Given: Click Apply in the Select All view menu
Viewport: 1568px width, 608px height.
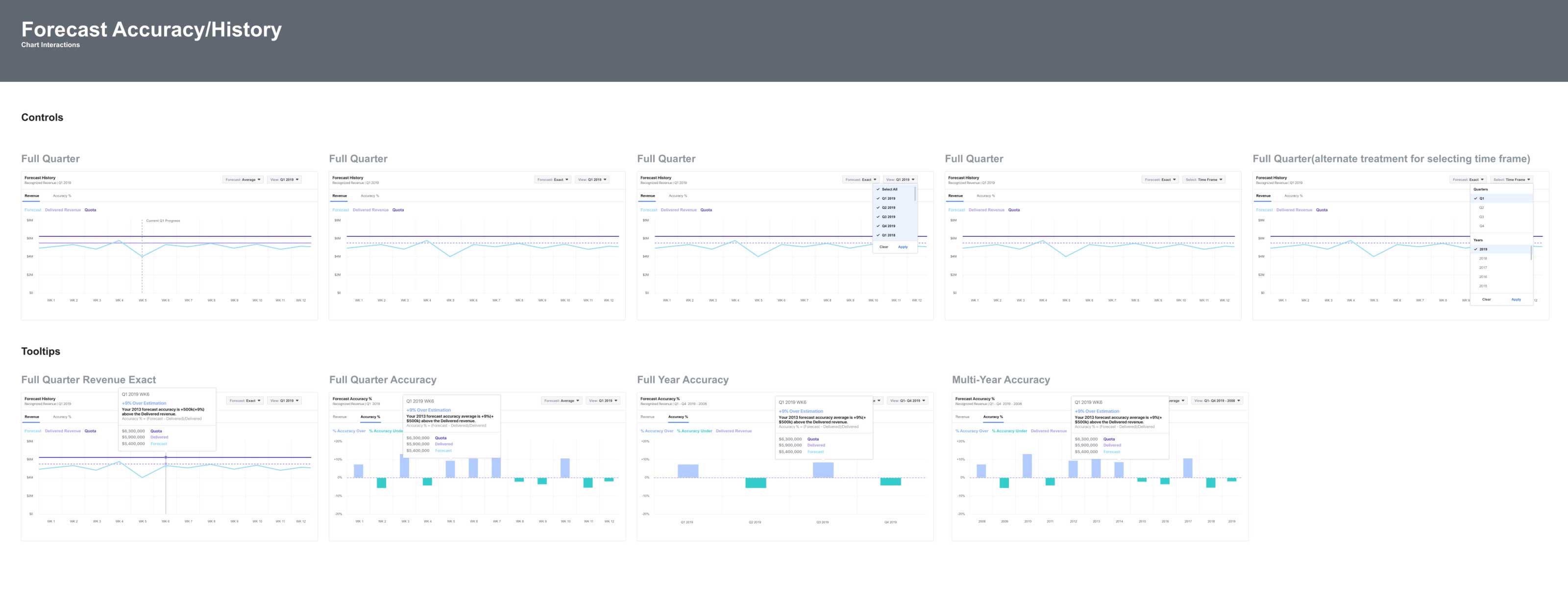Looking at the screenshot, I should coord(903,247).
